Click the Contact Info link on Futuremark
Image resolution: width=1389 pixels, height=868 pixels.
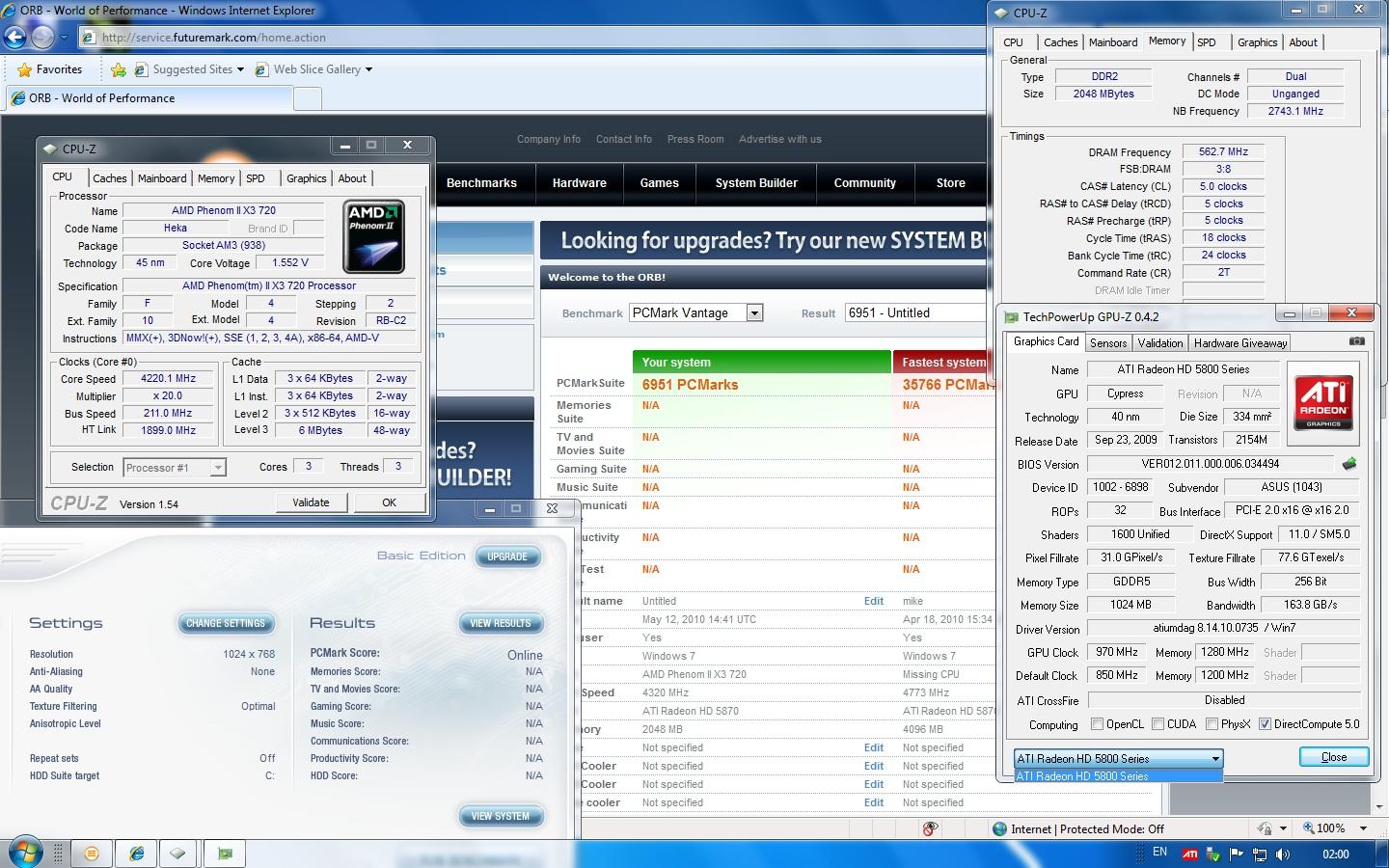pos(624,139)
